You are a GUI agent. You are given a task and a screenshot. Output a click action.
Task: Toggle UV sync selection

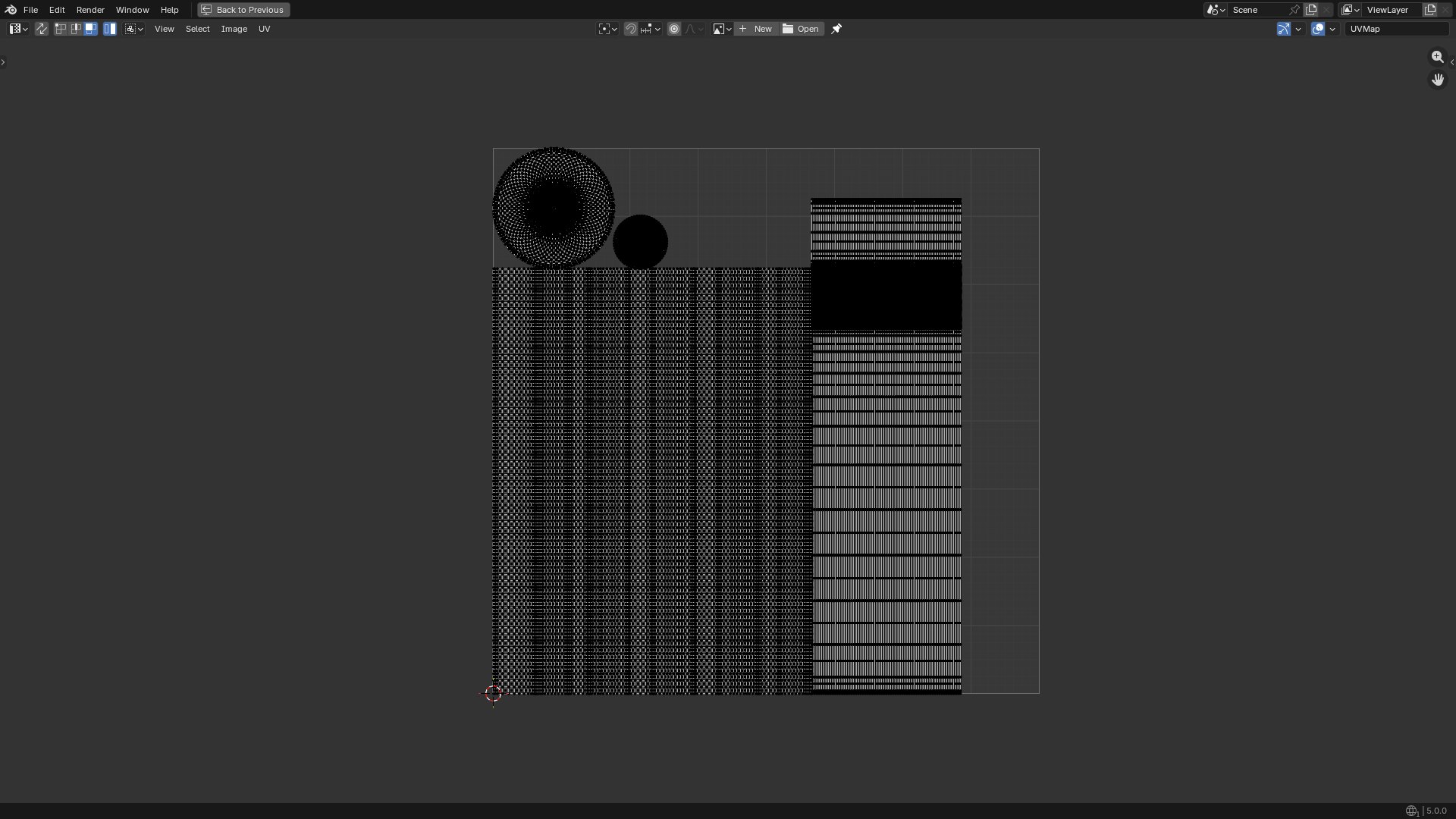[x=42, y=29]
